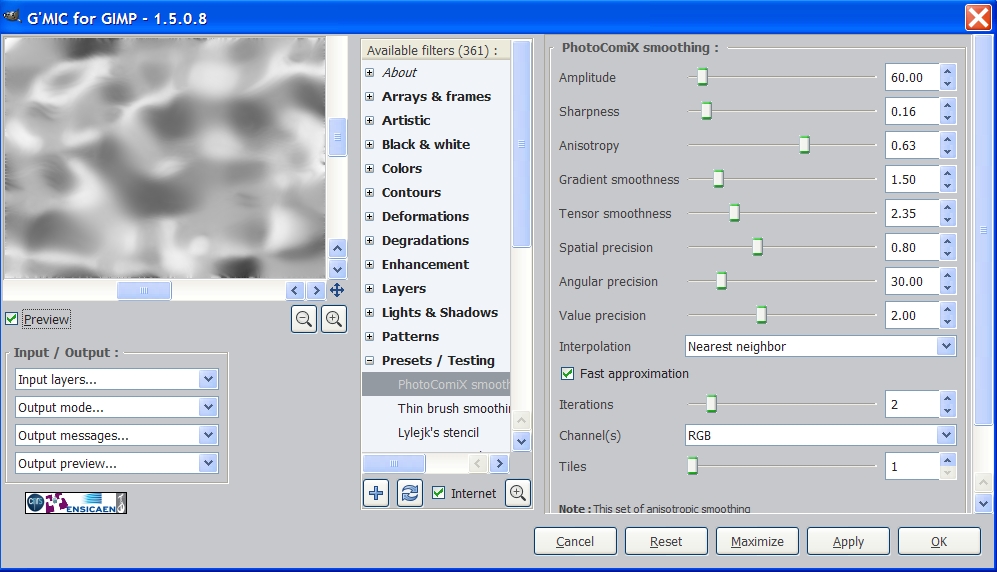Select the Lights & Shadows category
This screenshot has width=997, height=572.
click(440, 313)
